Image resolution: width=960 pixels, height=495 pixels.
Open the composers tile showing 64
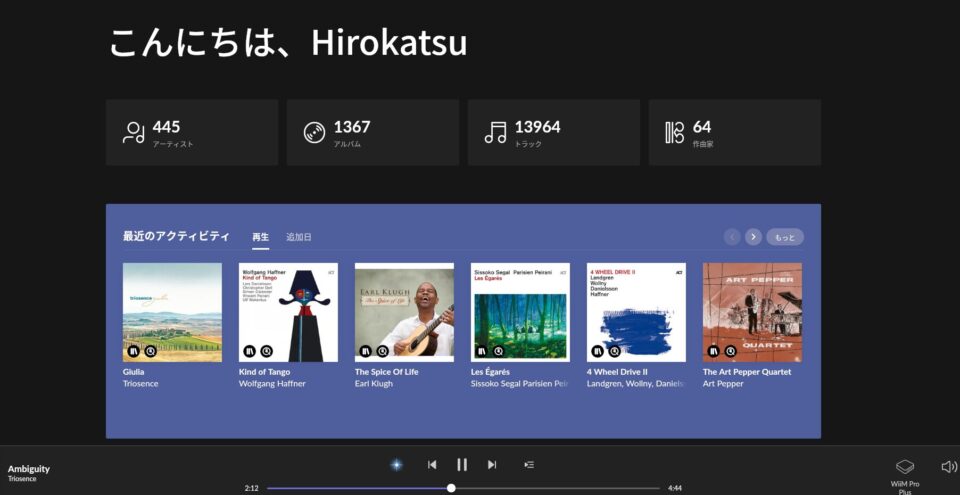pyautogui.click(x=735, y=132)
